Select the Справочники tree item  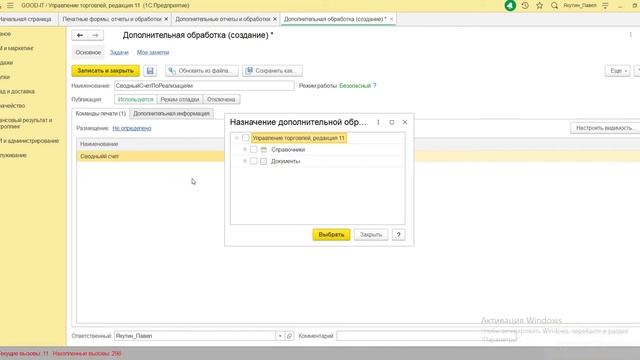coord(288,150)
